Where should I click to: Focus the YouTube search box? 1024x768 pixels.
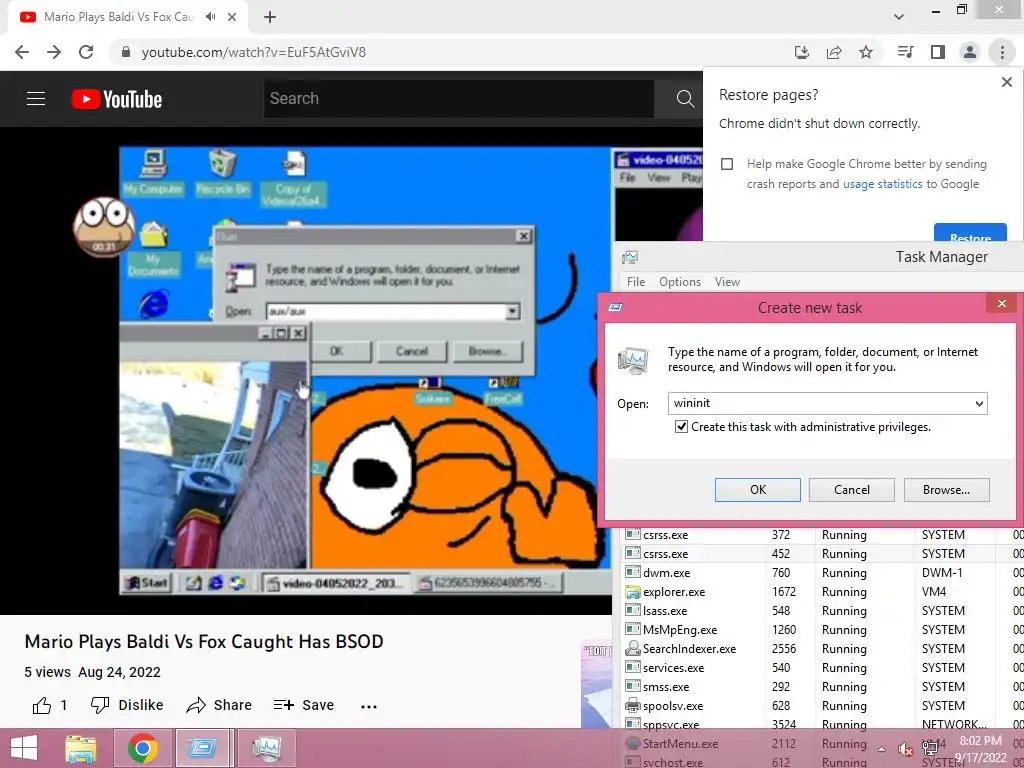click(x=458, y=99)
